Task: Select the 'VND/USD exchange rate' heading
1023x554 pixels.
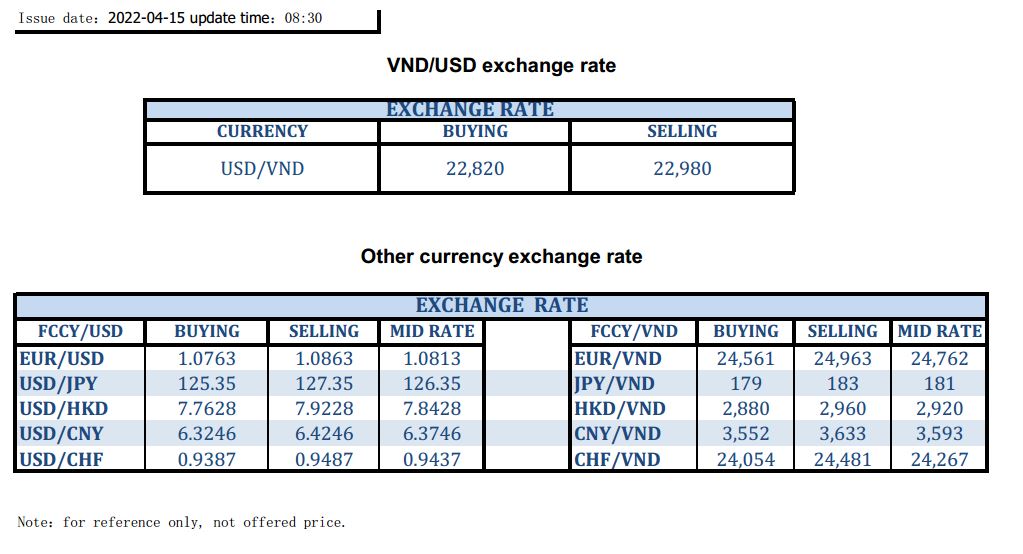Action: tap(501, 66)
